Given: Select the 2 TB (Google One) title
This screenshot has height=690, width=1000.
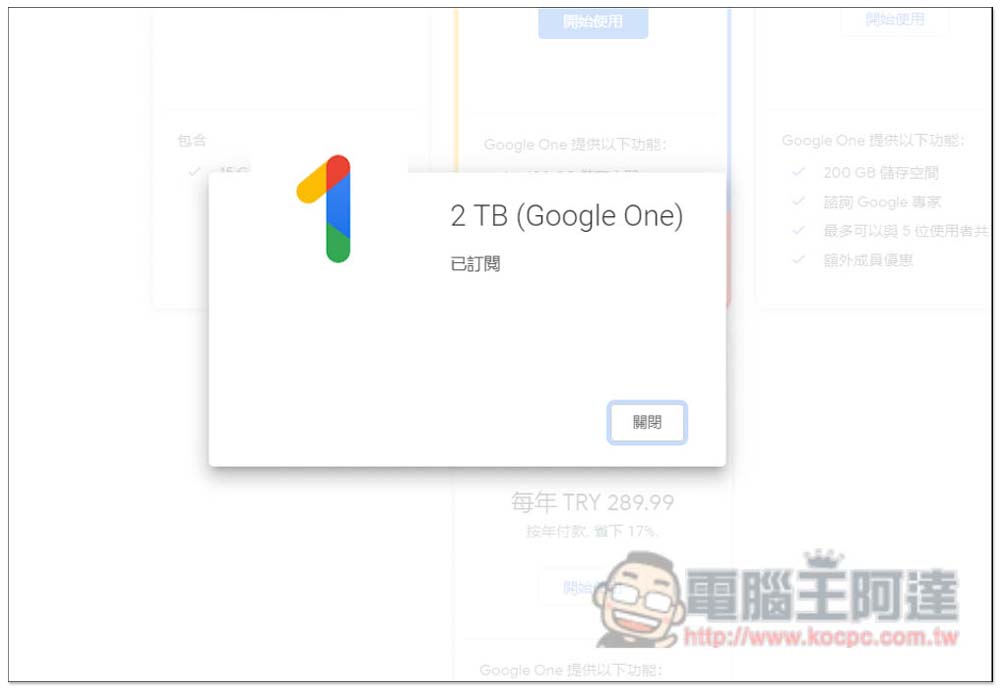Looking at the screenshot, I should (566, 216).
